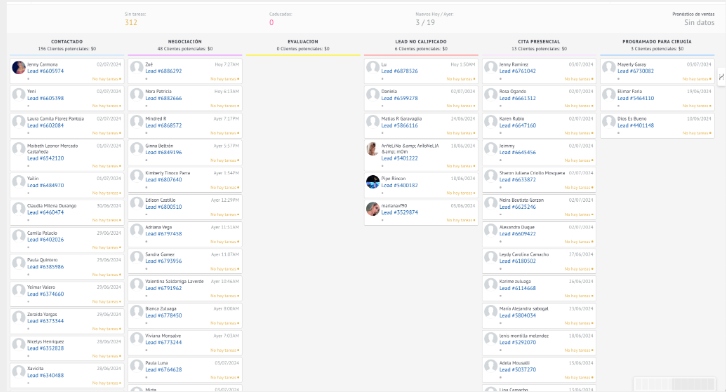Click the avatar icon on Zoé's card
The image size is (726, 392).
point(137,68)
